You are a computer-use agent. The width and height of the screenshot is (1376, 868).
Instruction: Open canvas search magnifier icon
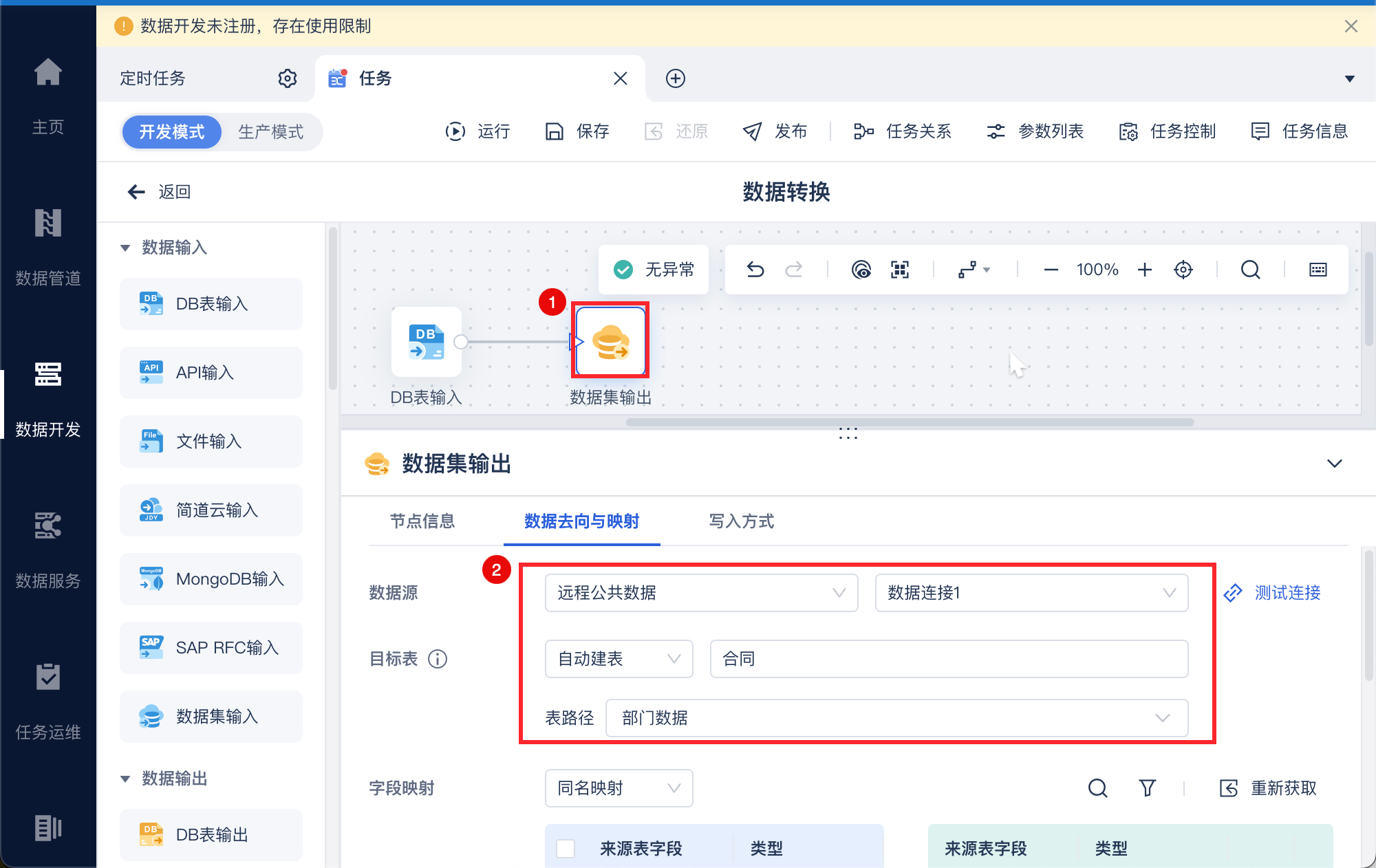coord(1250,270)
